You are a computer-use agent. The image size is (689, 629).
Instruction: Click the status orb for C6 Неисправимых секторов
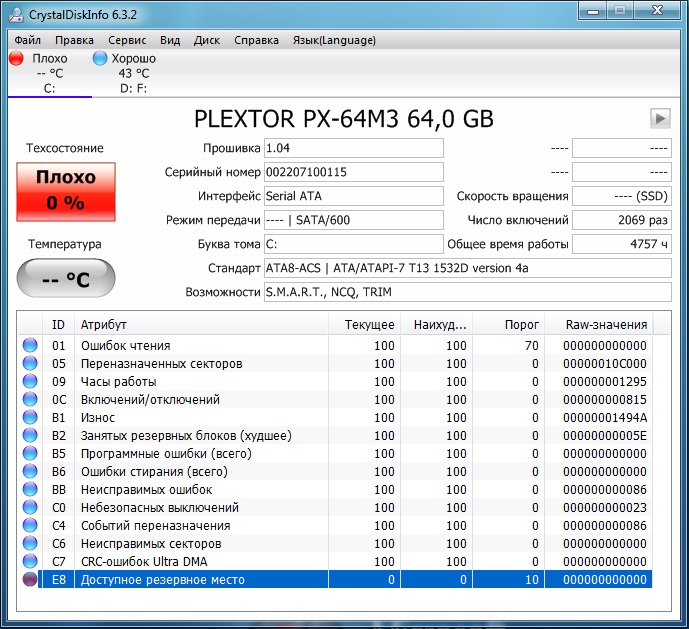coord(30,543)
